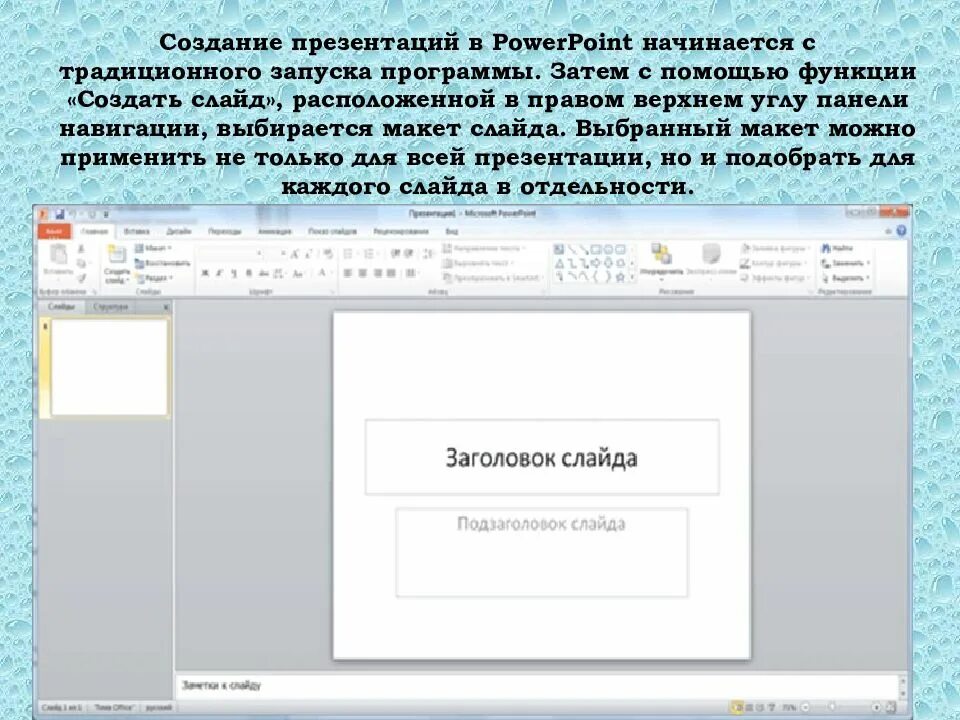Switch to the Главная ribbon tab
The width and height of the screenshot is (960, 720).
coord(95,231)
